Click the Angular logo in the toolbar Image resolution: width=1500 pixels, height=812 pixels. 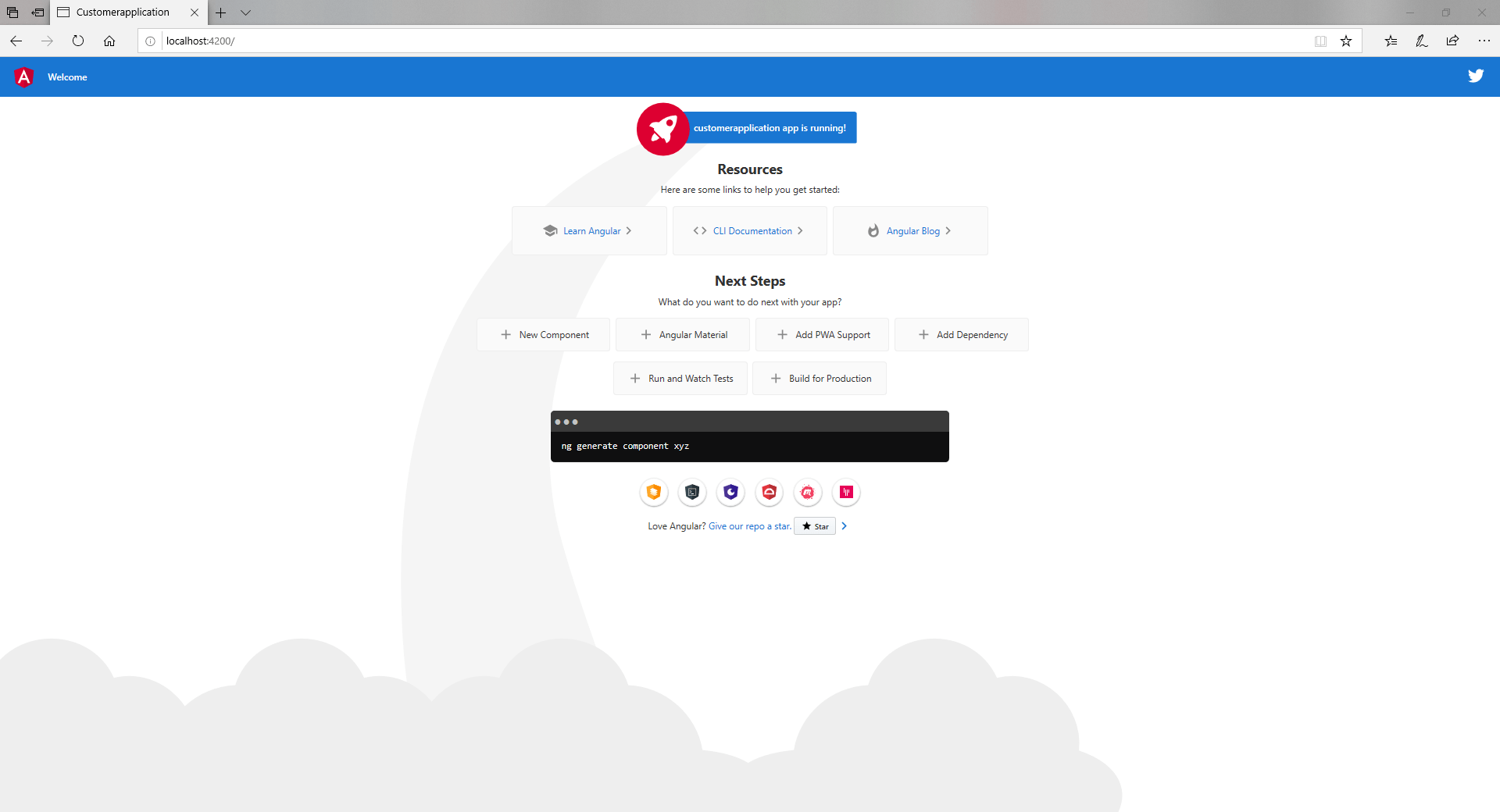coord(23,77)
